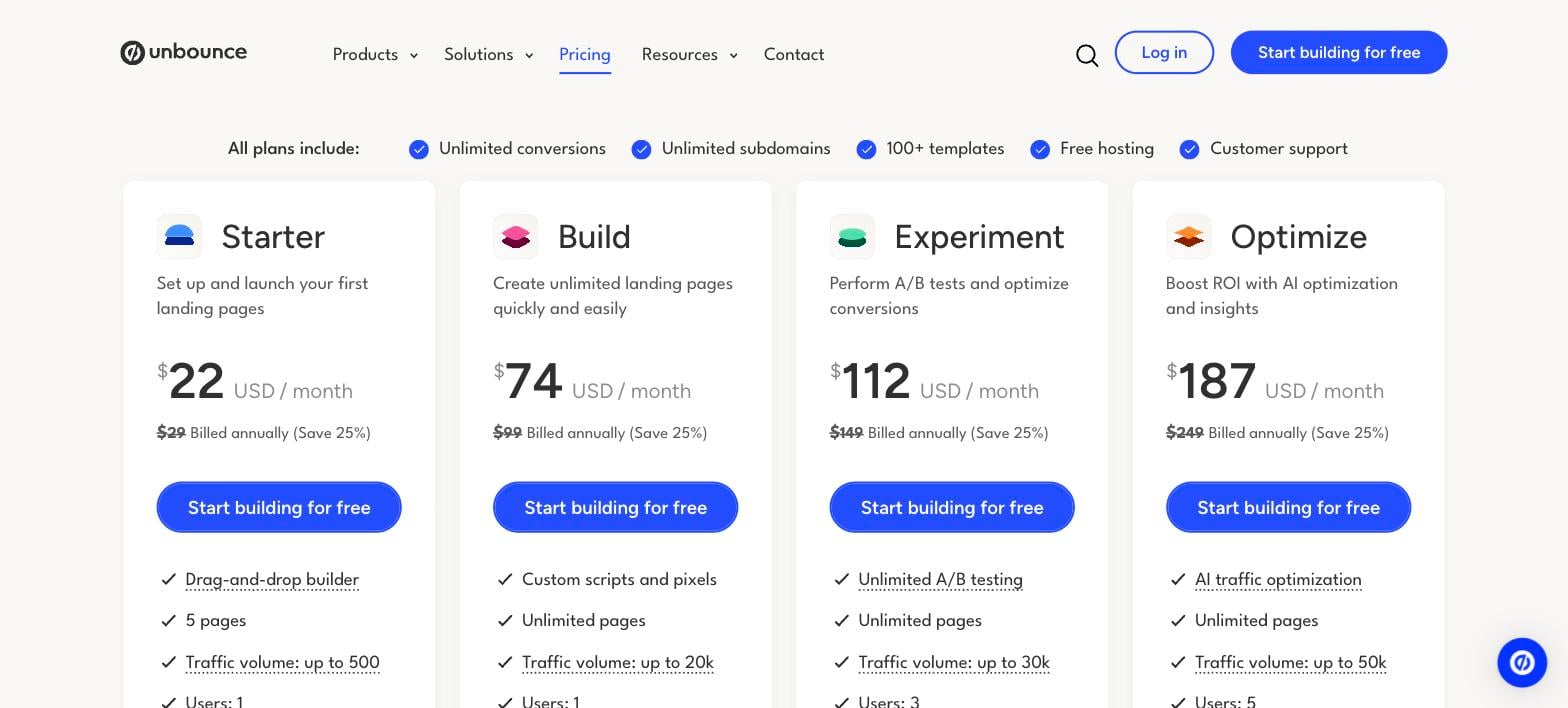Image resolution: width=1568 pixels, height=708 pixels.
Task: Click the Free hosting check icon
Action: tap(1040, 149)
